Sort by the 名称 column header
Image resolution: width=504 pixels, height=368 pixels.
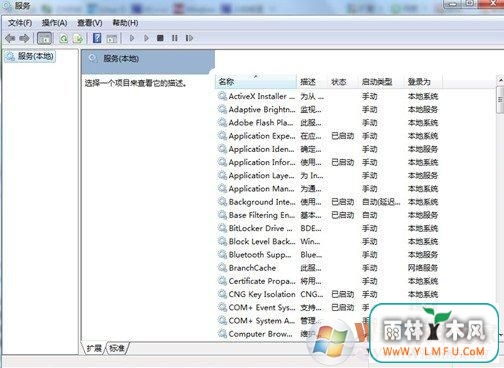[x=256, y=82]
